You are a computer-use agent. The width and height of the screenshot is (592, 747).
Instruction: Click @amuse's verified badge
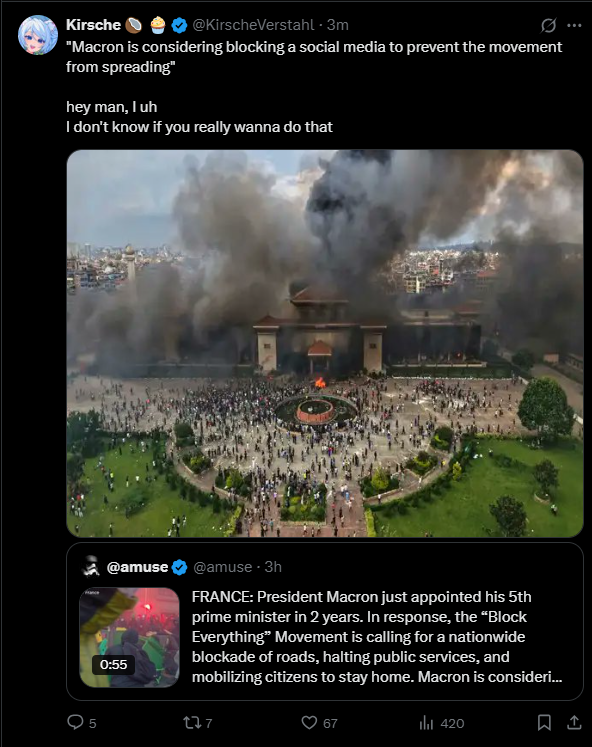[x=180, y=567]
